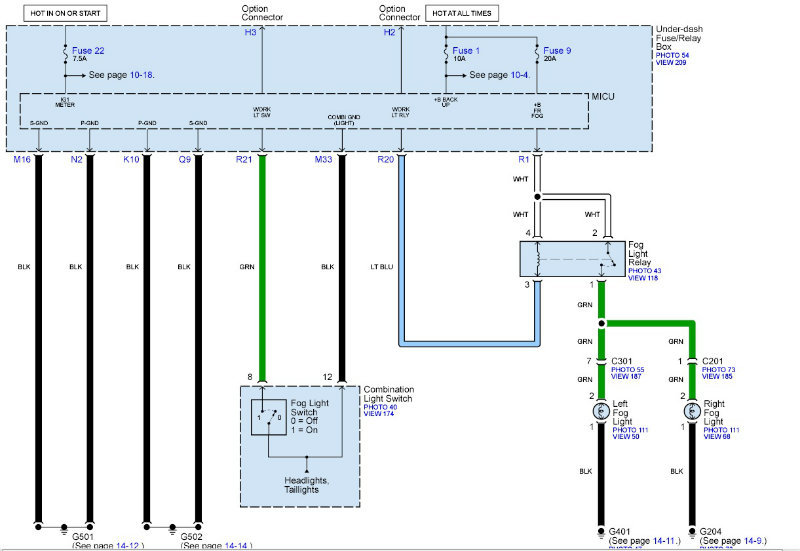Screen dimensions: 800x551
Task: Click the R1 connector link
Action: pos(524,159)
